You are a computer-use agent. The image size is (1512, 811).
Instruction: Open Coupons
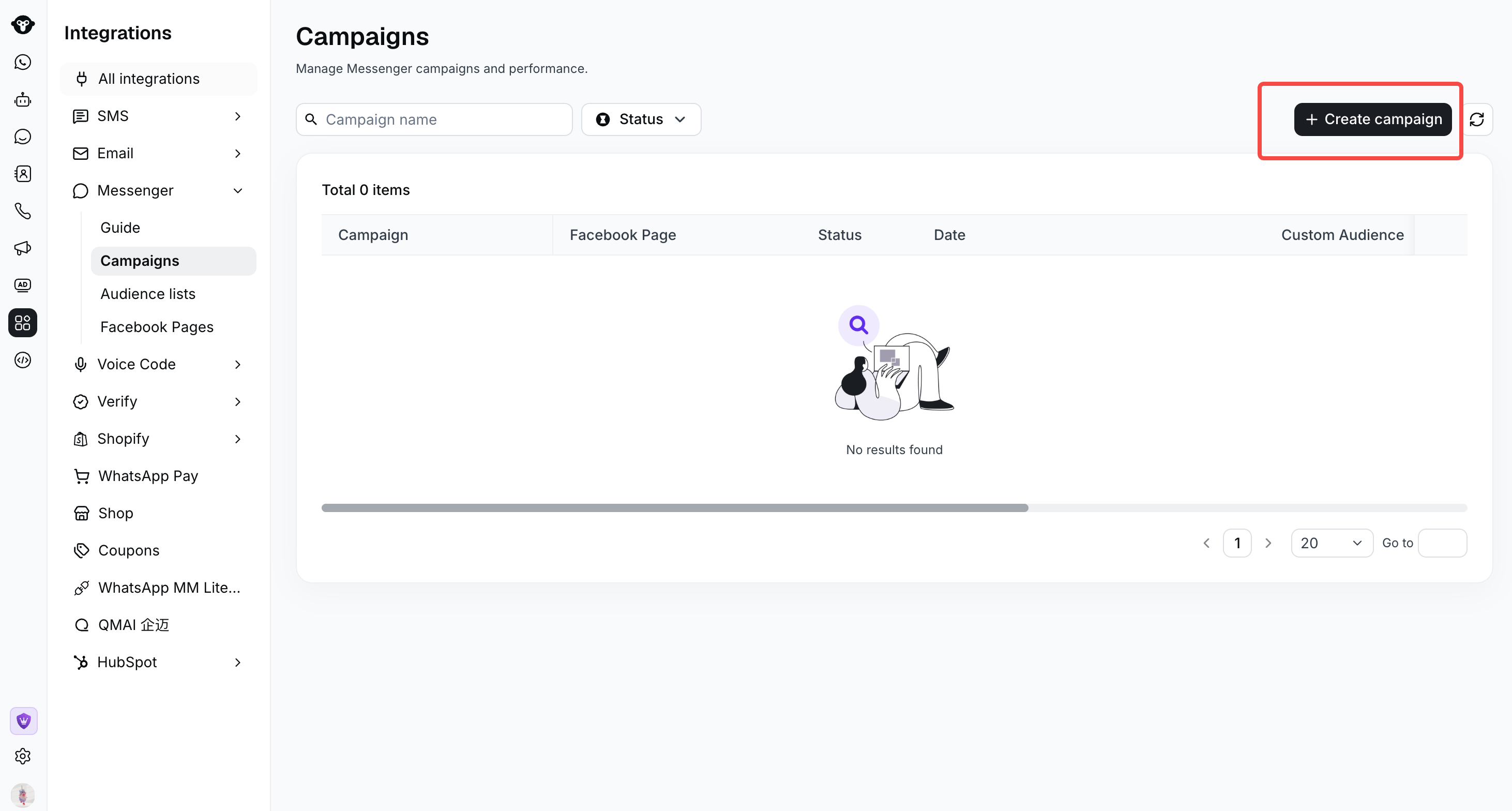[x=158, y=551]
